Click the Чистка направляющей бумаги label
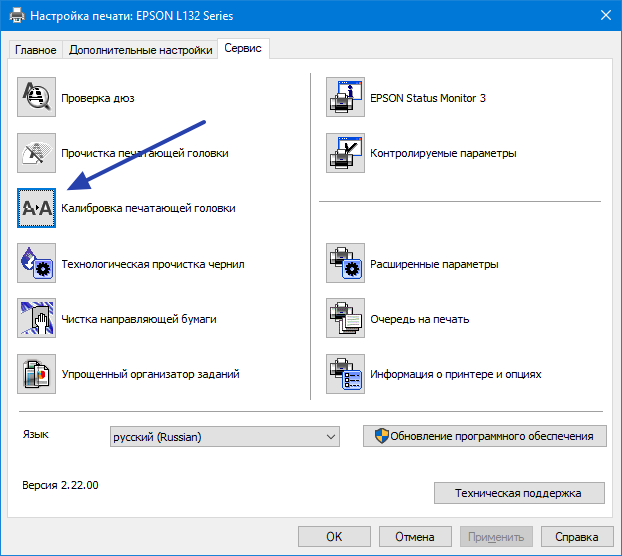Screen dimensions: 622x556 tap(139, 319)
